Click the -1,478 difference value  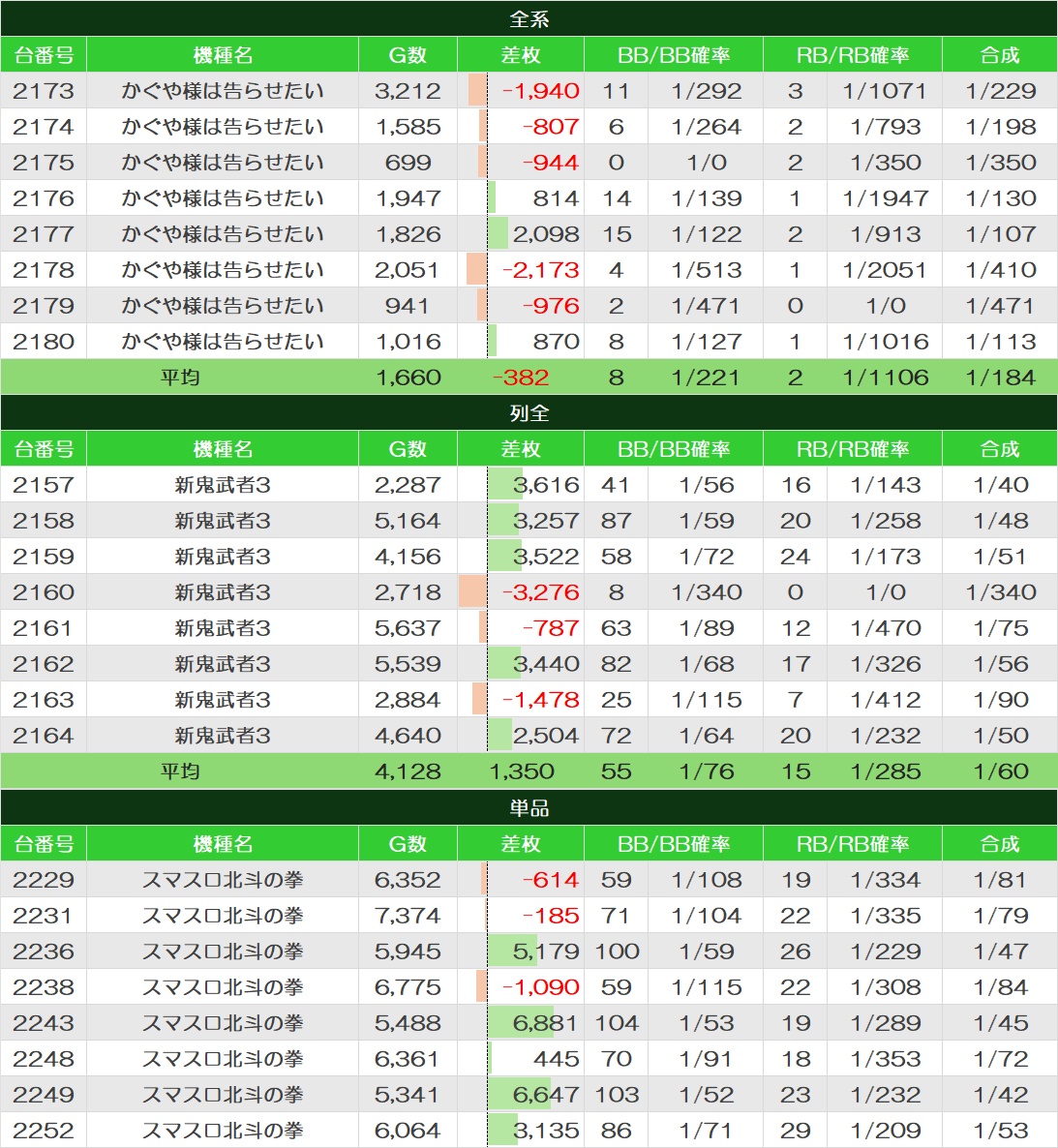[x=540, y=700]
